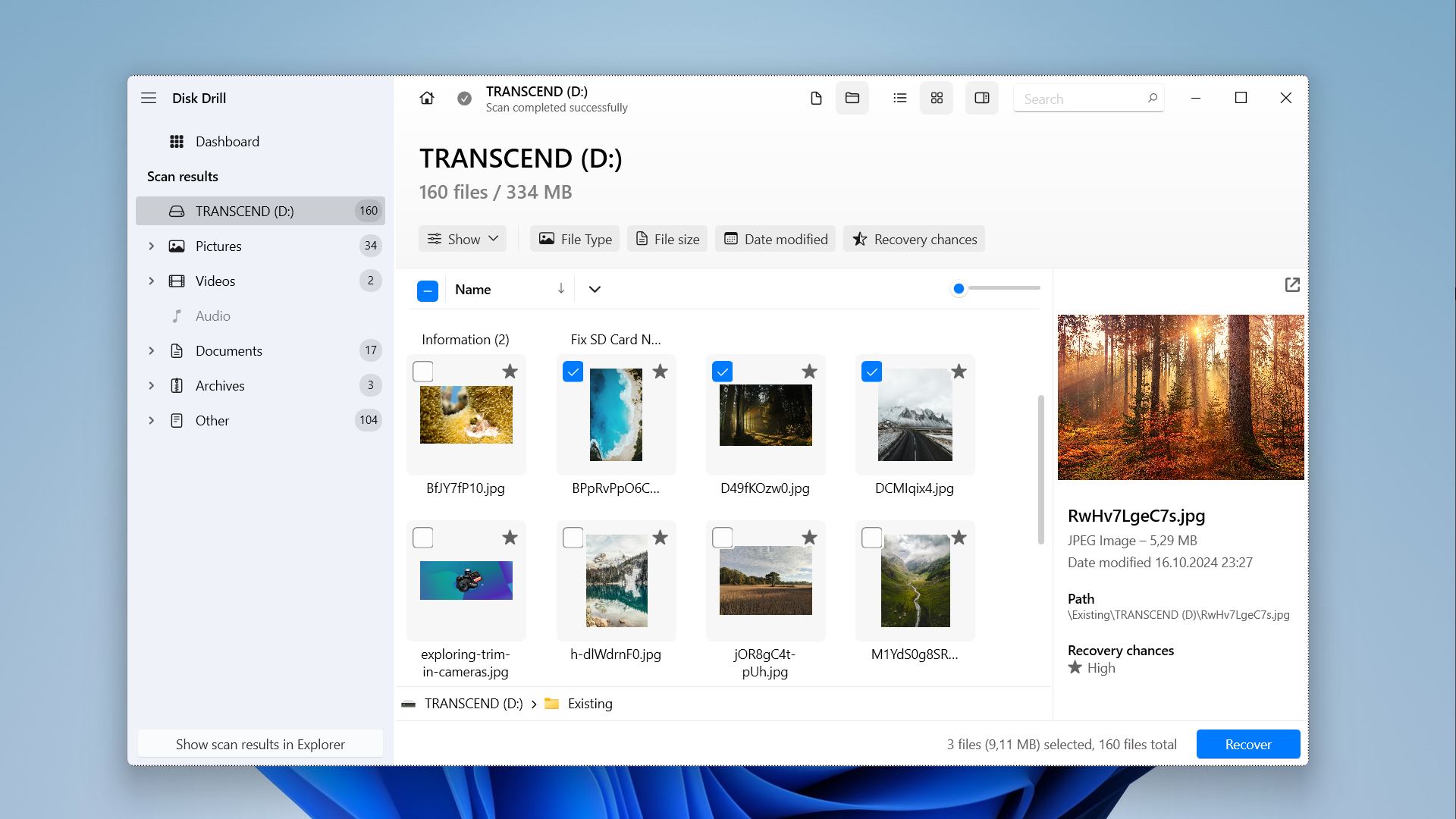Click the Recovery chances High star icon
This screenshot has width=1456, height=819.
point(1075,667)
